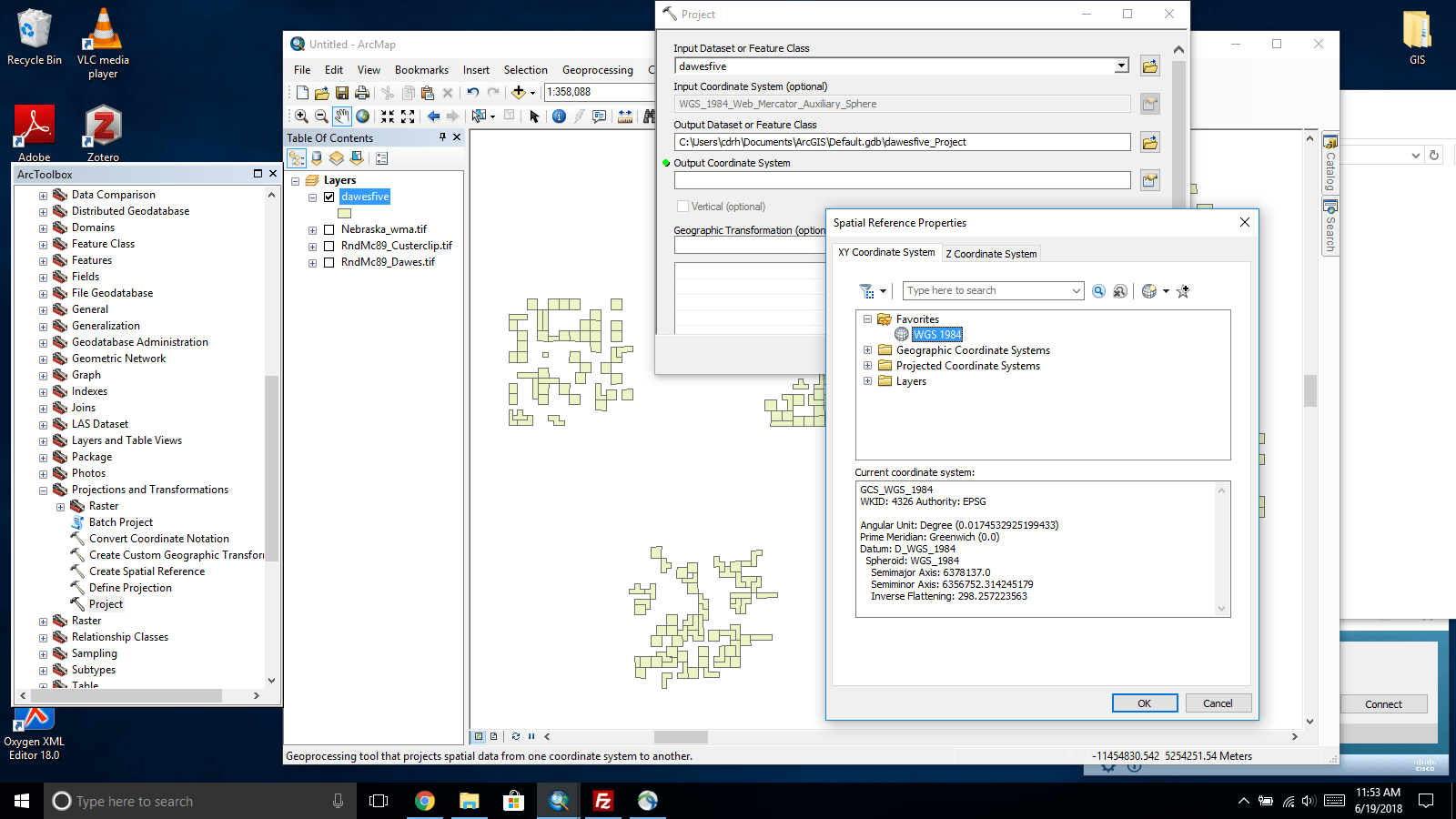Switch to the Z Coordinate System tab

point(991,254)
